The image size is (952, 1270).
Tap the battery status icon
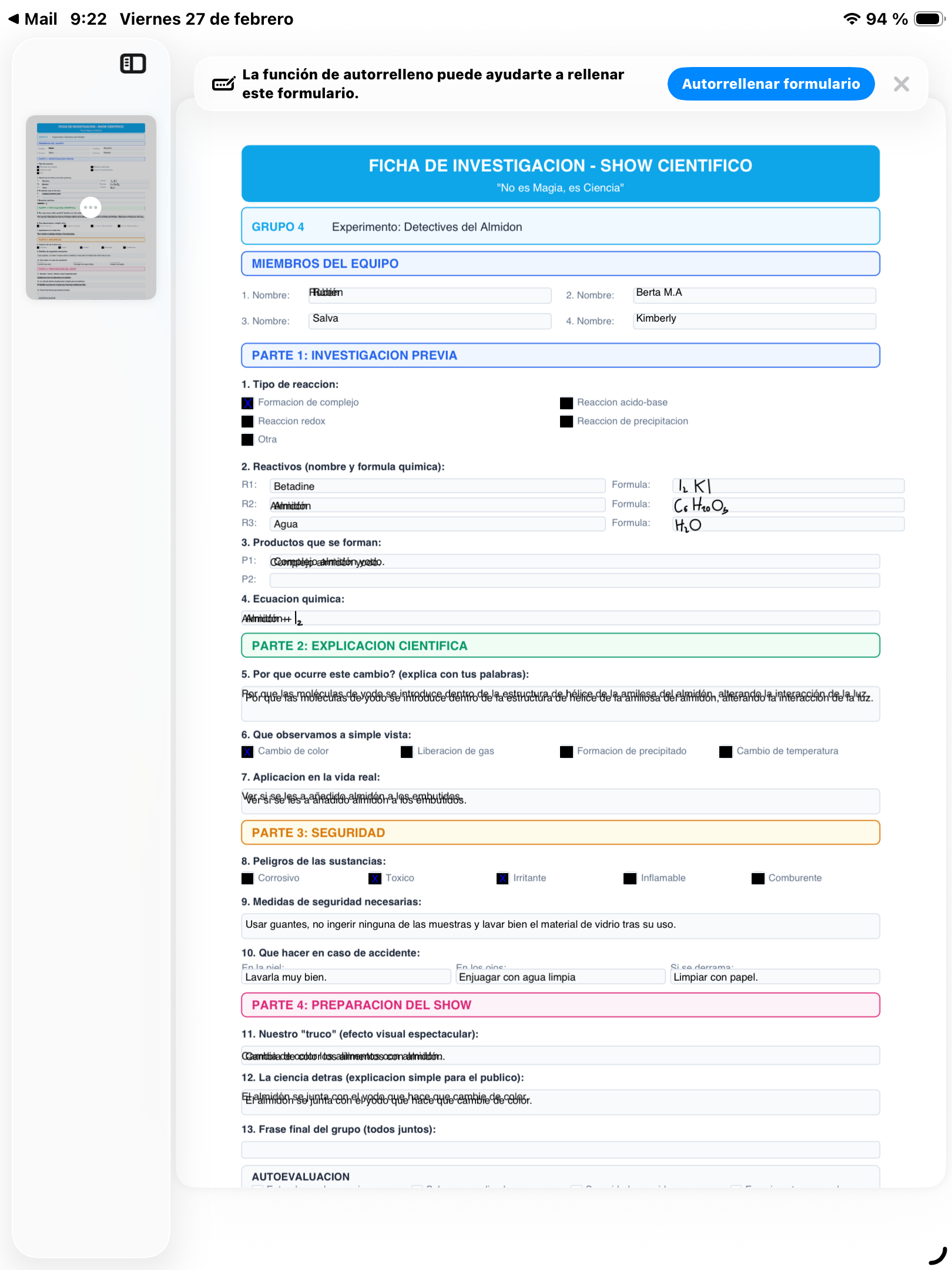tap(930, 19)
